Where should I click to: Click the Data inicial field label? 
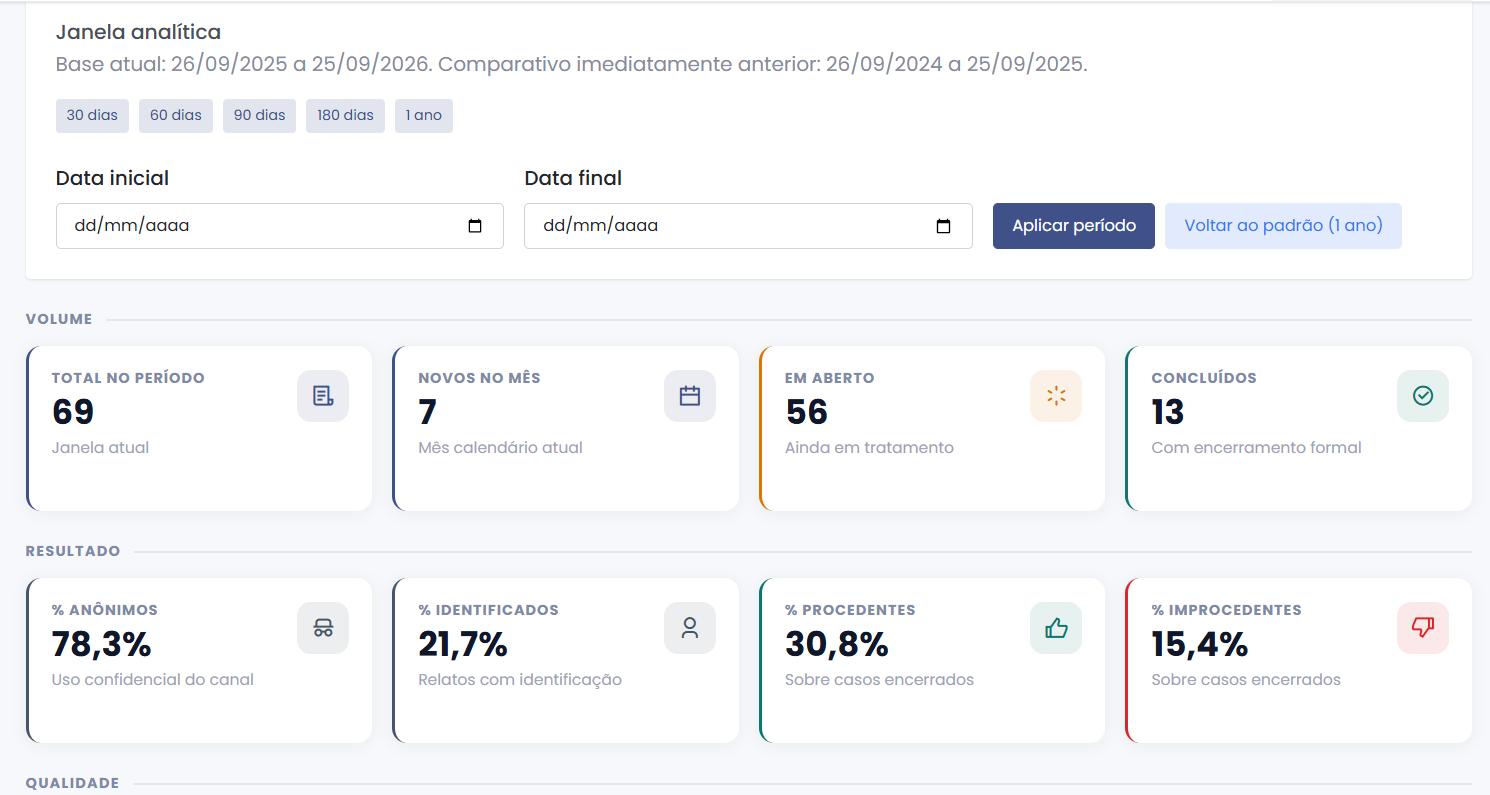point(112,178)
